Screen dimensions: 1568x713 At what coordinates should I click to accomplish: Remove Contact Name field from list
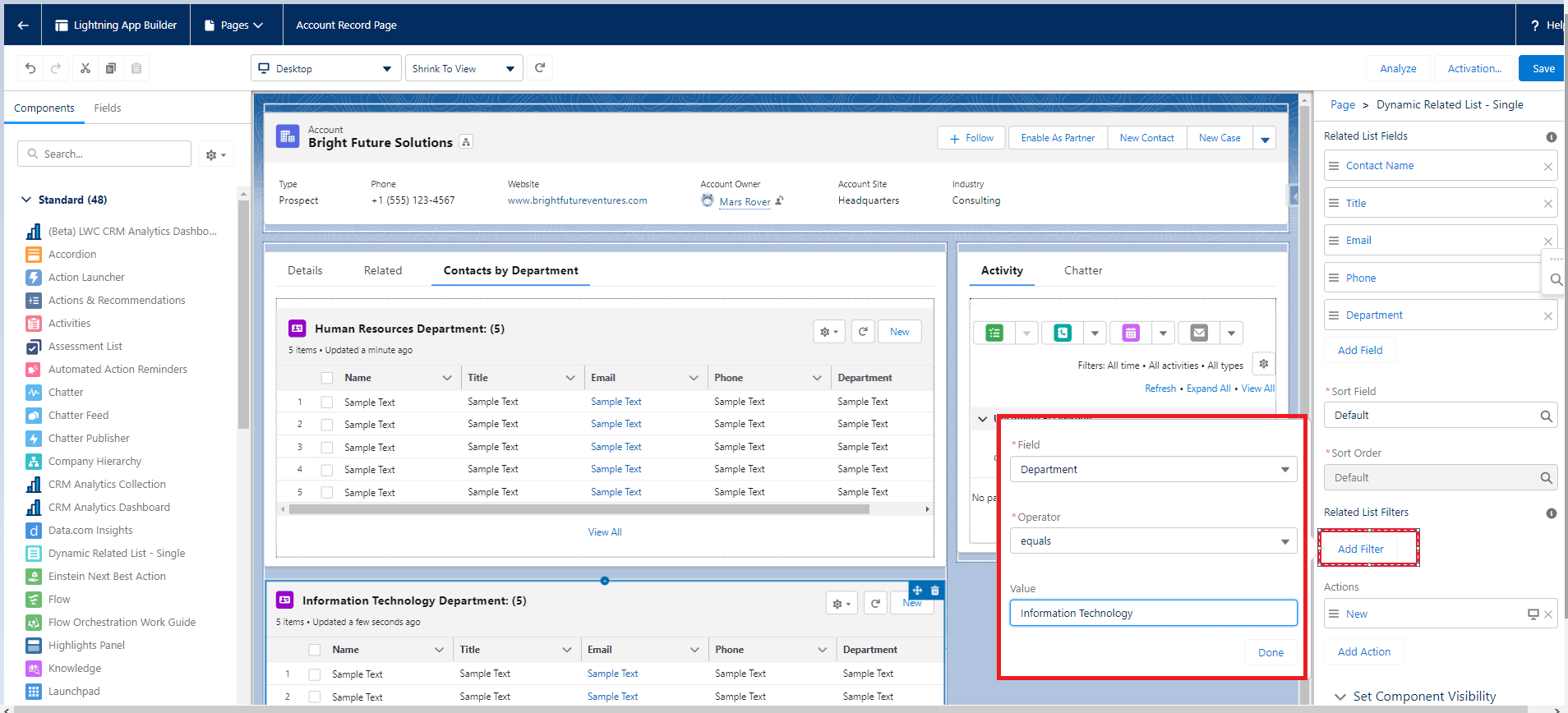pos(1547,167)
